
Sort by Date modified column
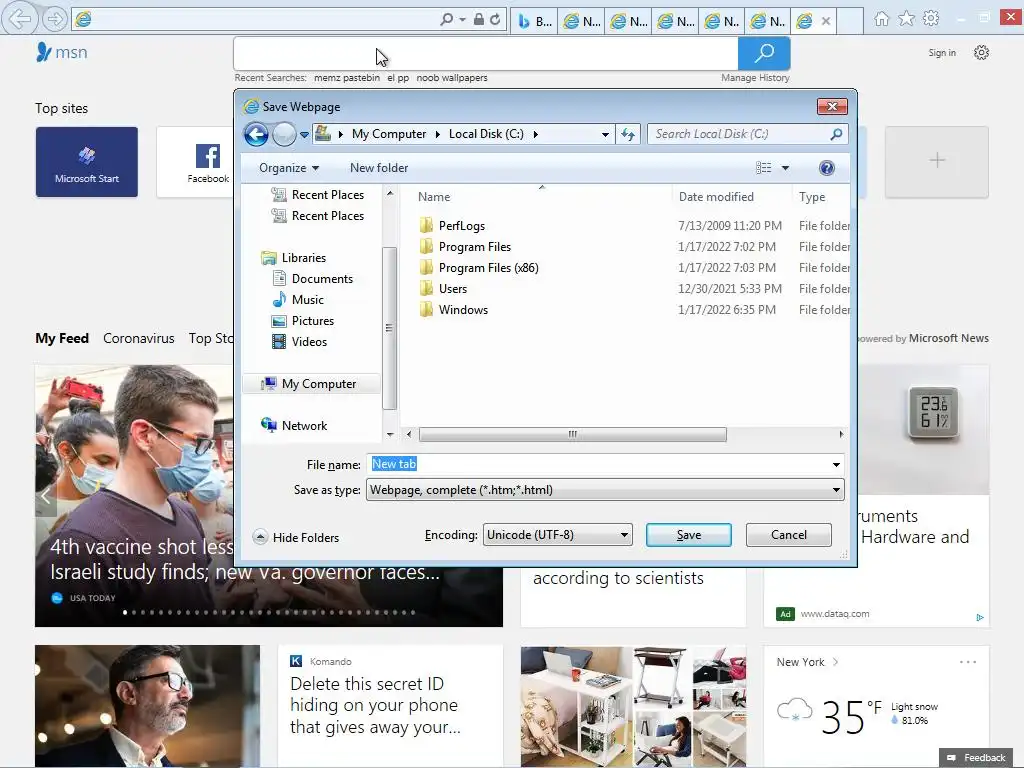click(716, 197)
